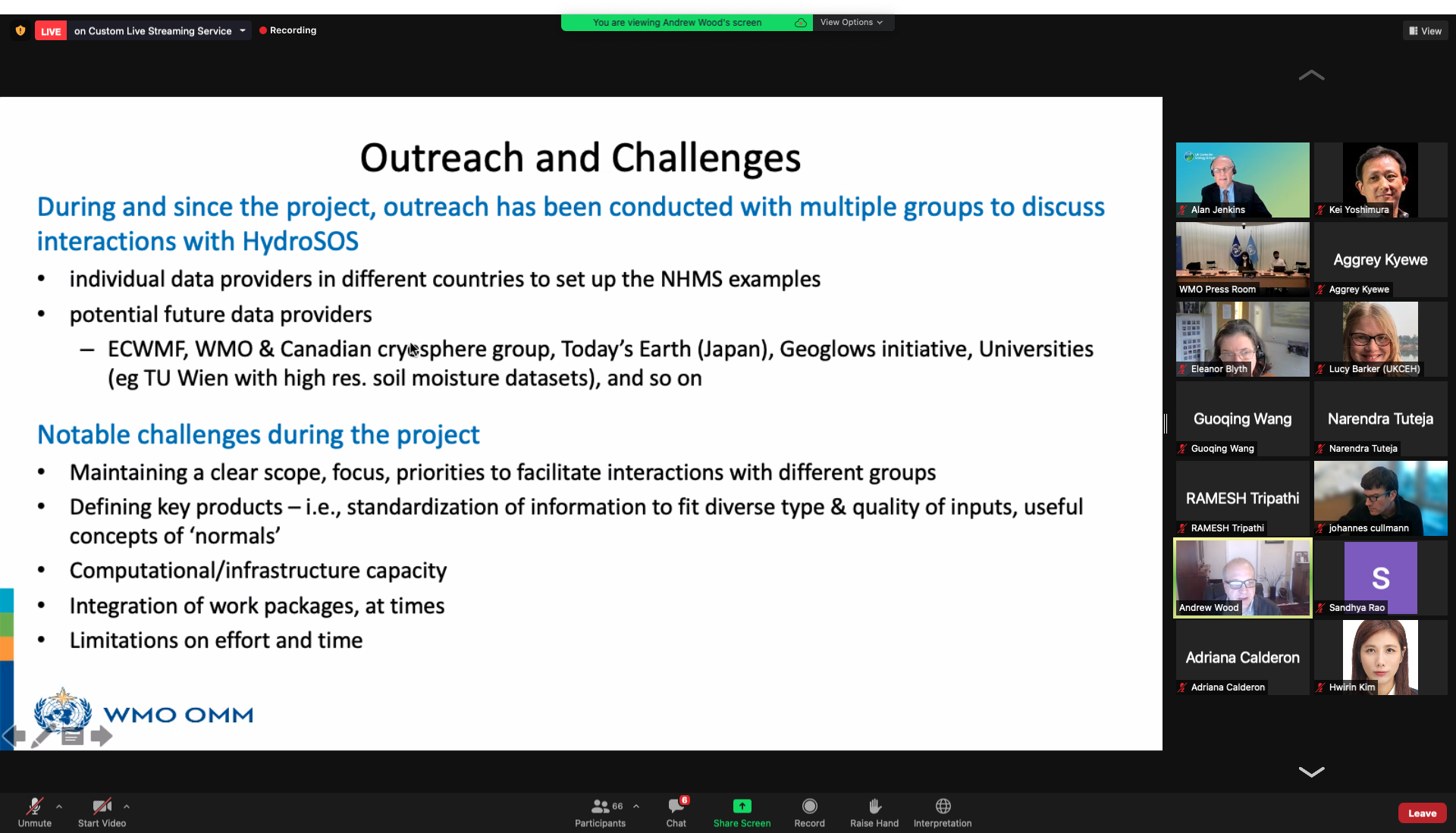Click the Integration of work packages bullet
The height and width of the screenshot is (833, 1456).
click(x=257, y=606)
